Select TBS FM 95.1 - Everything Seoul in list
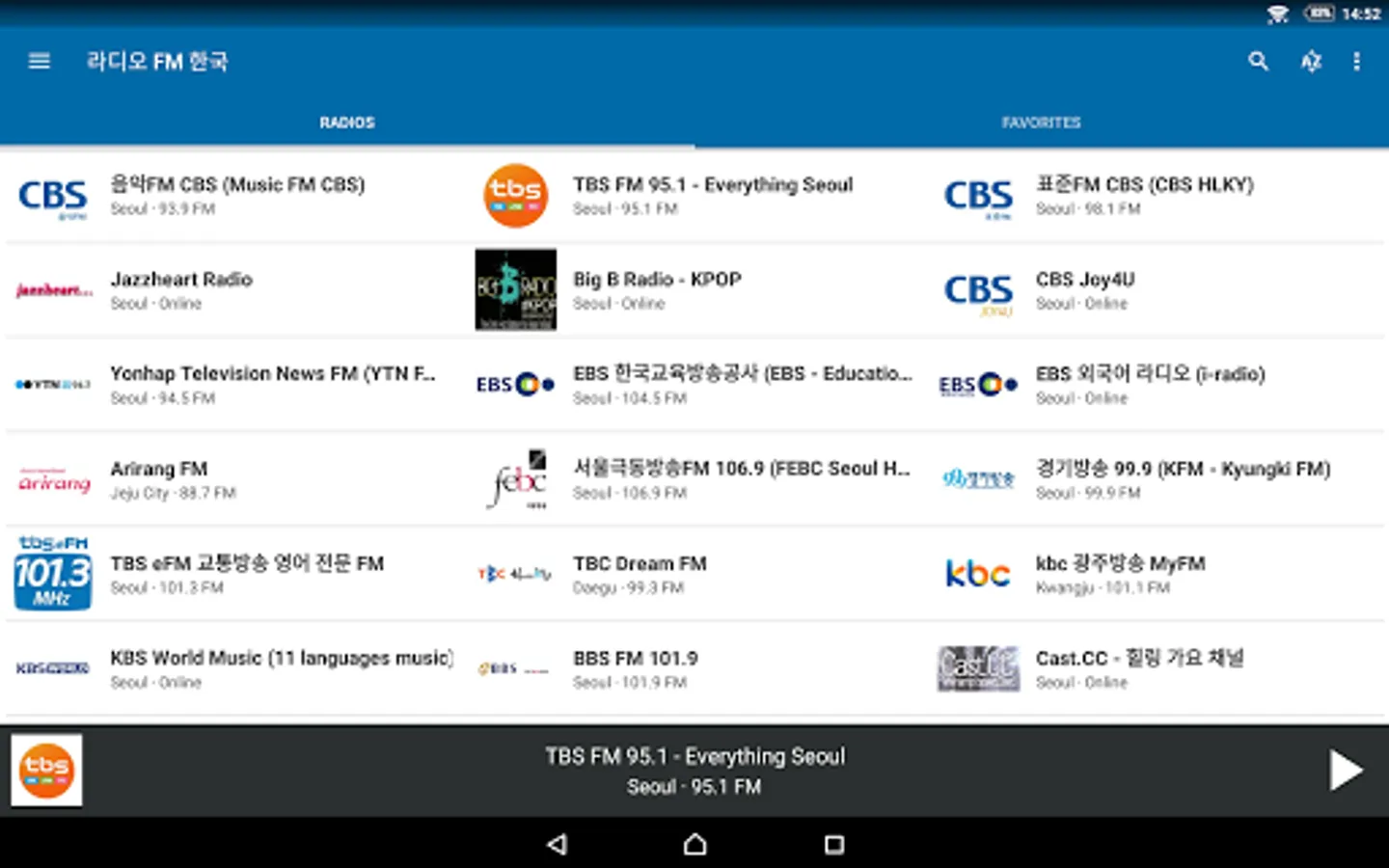This screenshot has height=868, width=1389. [x=713, y=184]
